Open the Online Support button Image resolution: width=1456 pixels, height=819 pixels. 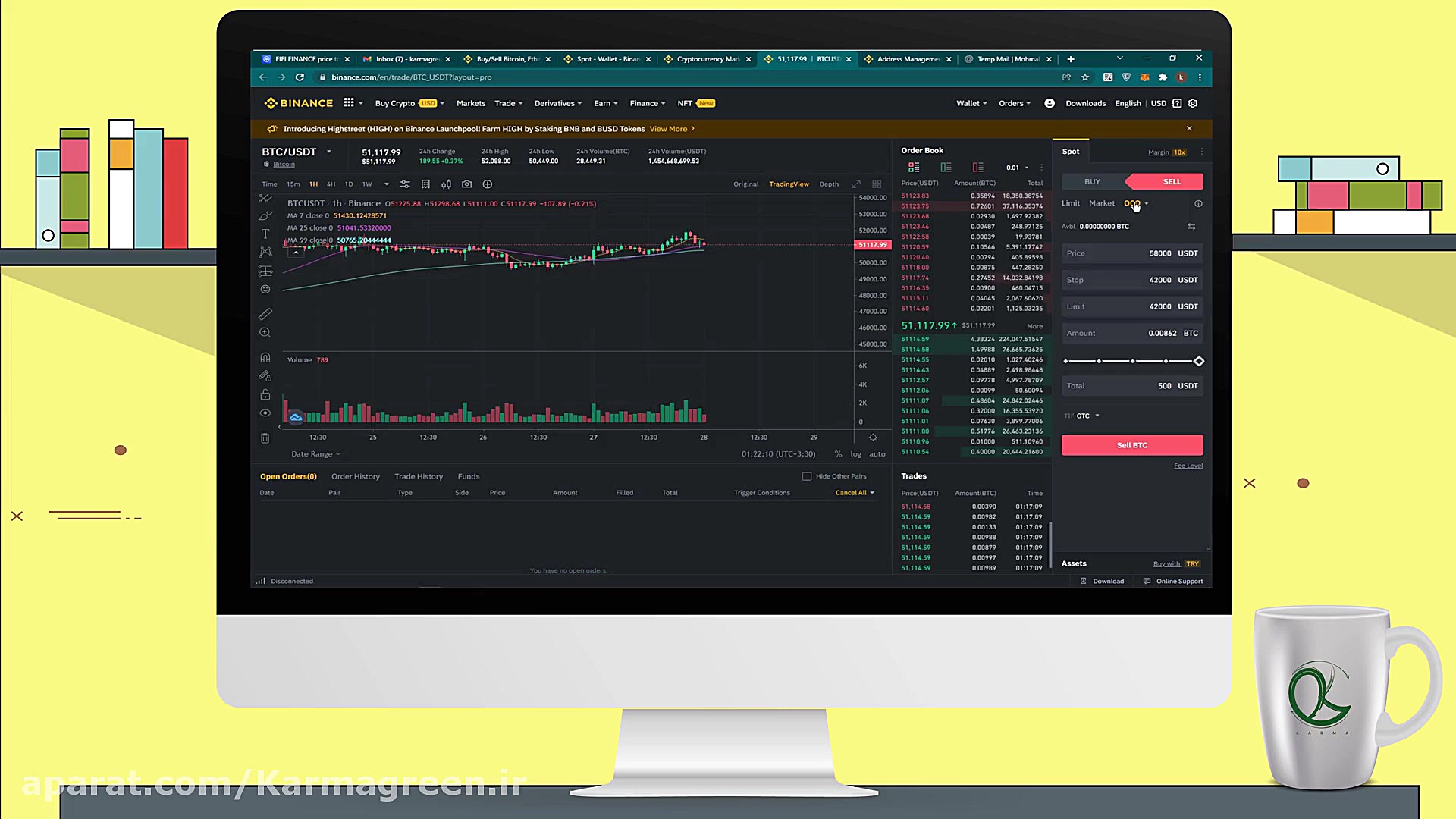(x=1173, y=582)
